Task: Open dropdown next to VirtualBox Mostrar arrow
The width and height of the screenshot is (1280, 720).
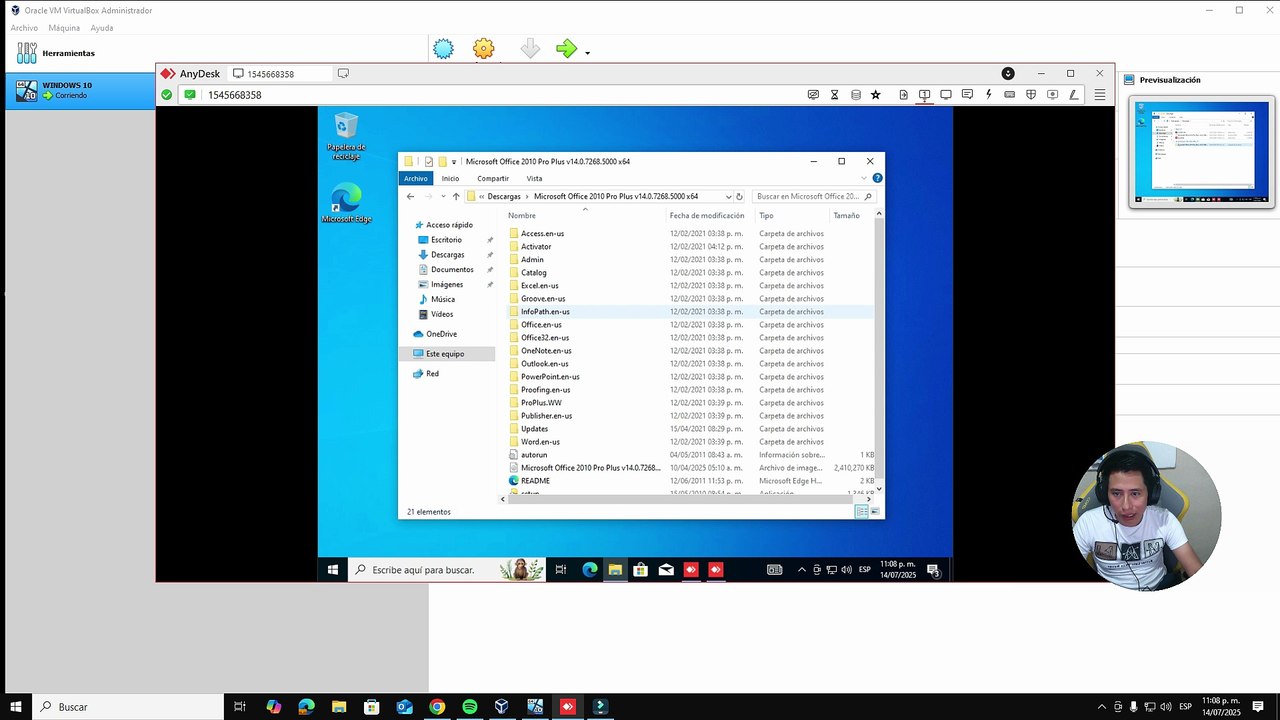Action: (588, 53)
